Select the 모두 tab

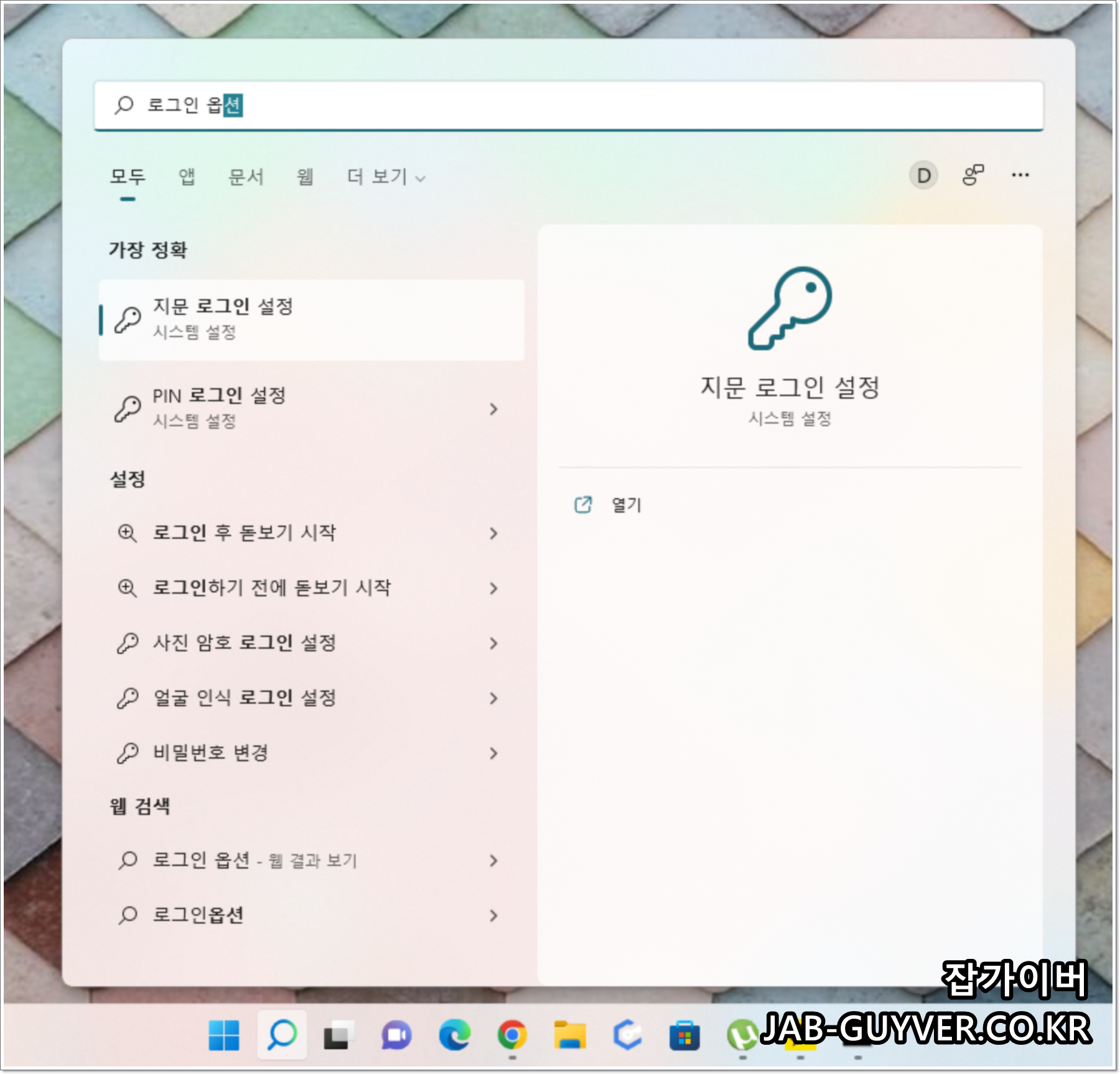coord(128,177)
